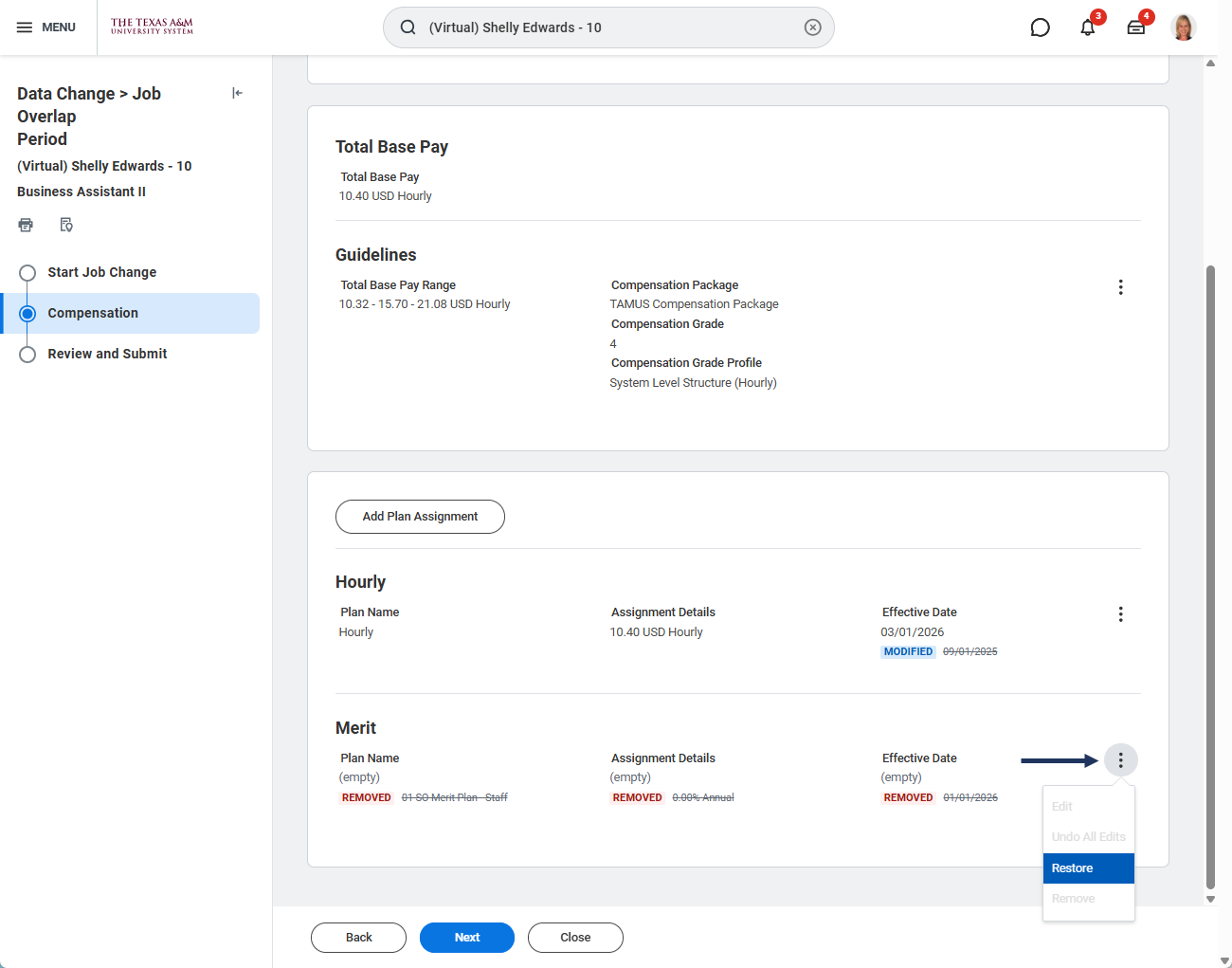Open the main MENU hamburger icon
1232x968 pixels.
(x=26, y=27)
